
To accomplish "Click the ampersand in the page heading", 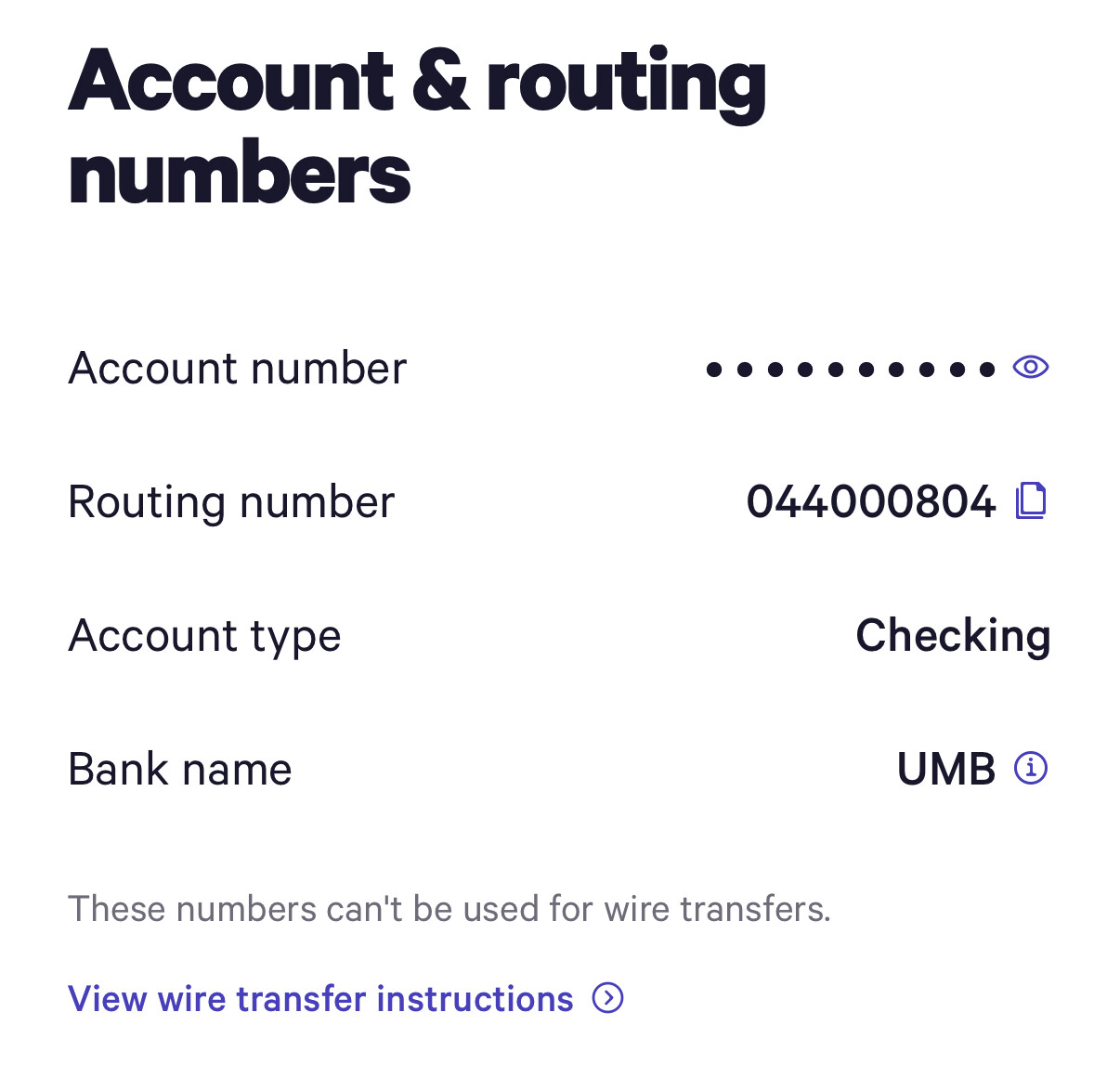I will click(x=440, y=82).
